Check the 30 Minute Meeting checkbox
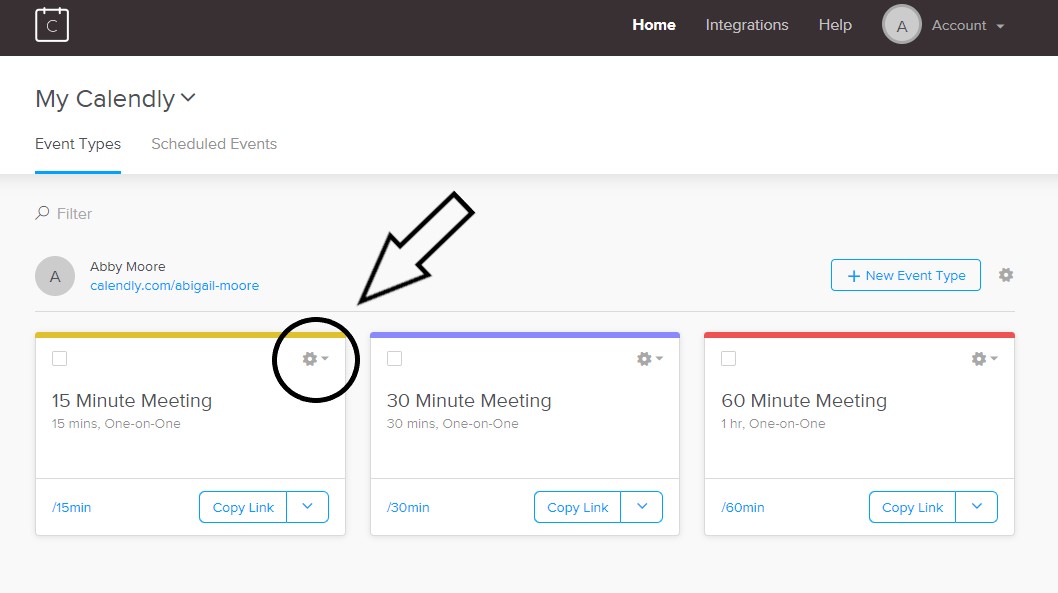Image resolution: width=1058 pixels, height=593 pixels. point(395,358)
